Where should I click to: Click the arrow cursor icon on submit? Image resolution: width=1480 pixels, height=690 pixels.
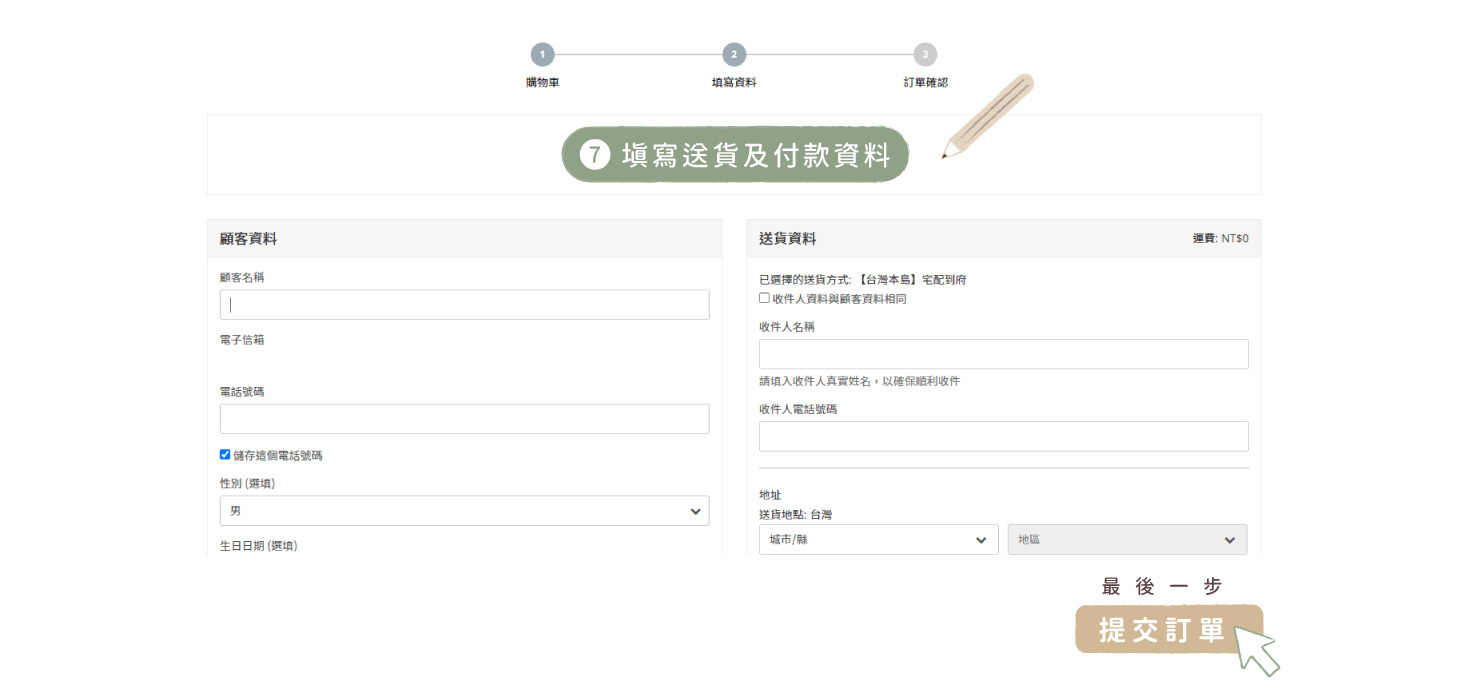[x=1257, y=649]
